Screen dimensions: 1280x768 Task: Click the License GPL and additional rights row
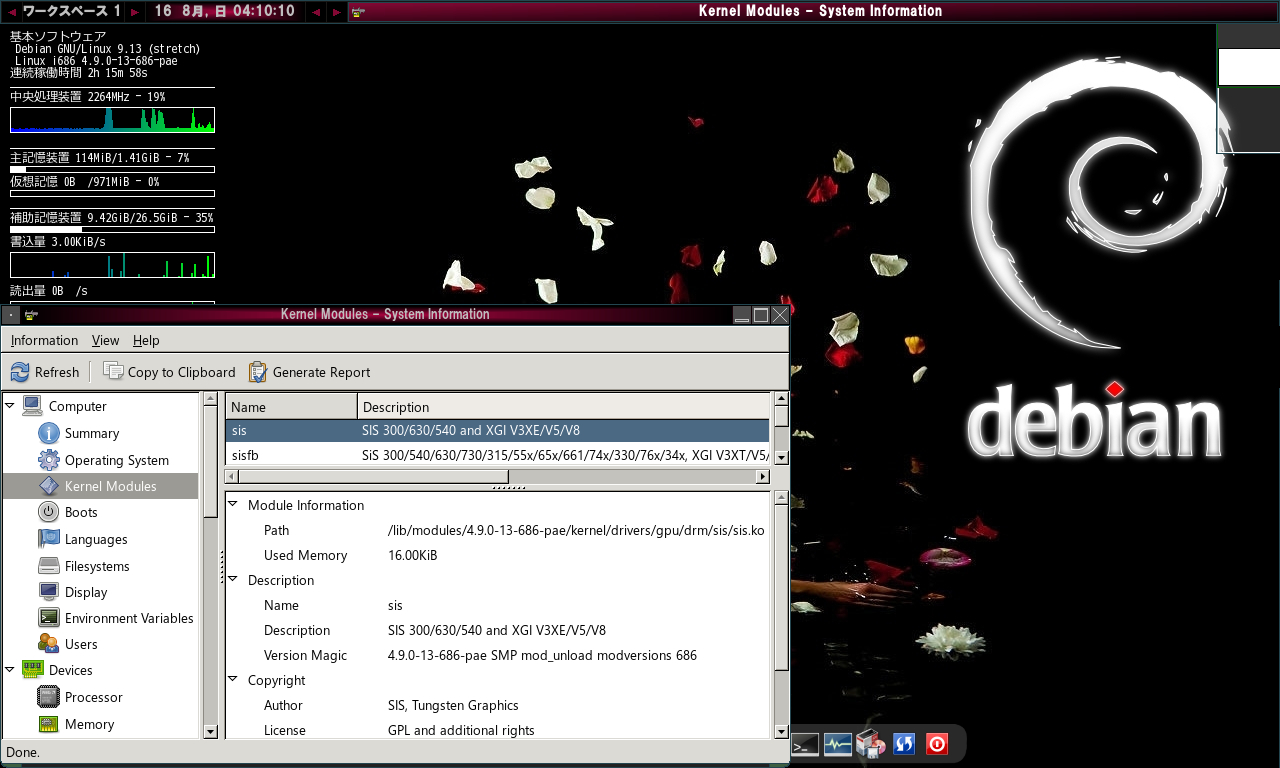[497, 730]
